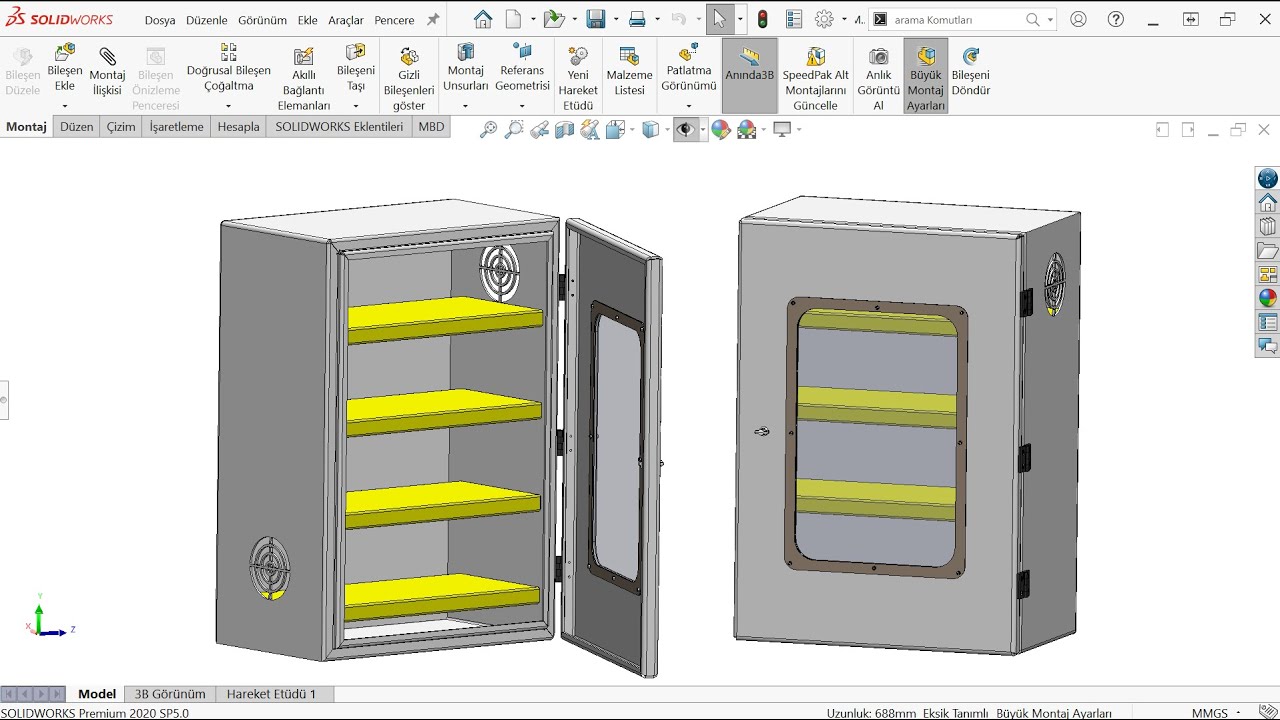The height and width of the screenshot is (720, 1280).
Task: Expand Hide/Show Items dropdown arrow
Action: point(703,129)
